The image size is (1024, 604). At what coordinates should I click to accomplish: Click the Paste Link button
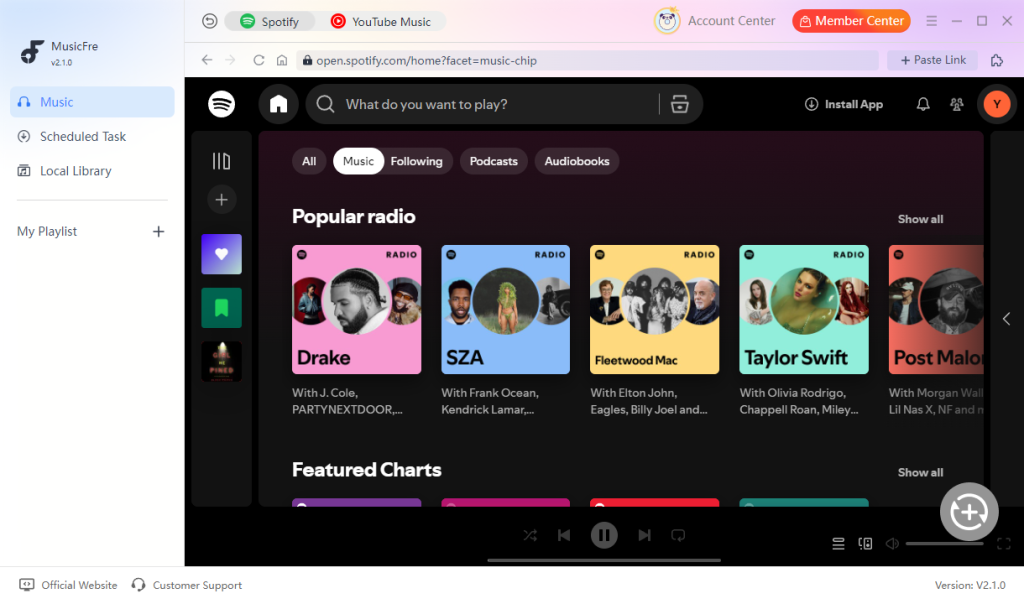[x=933, y=60]
